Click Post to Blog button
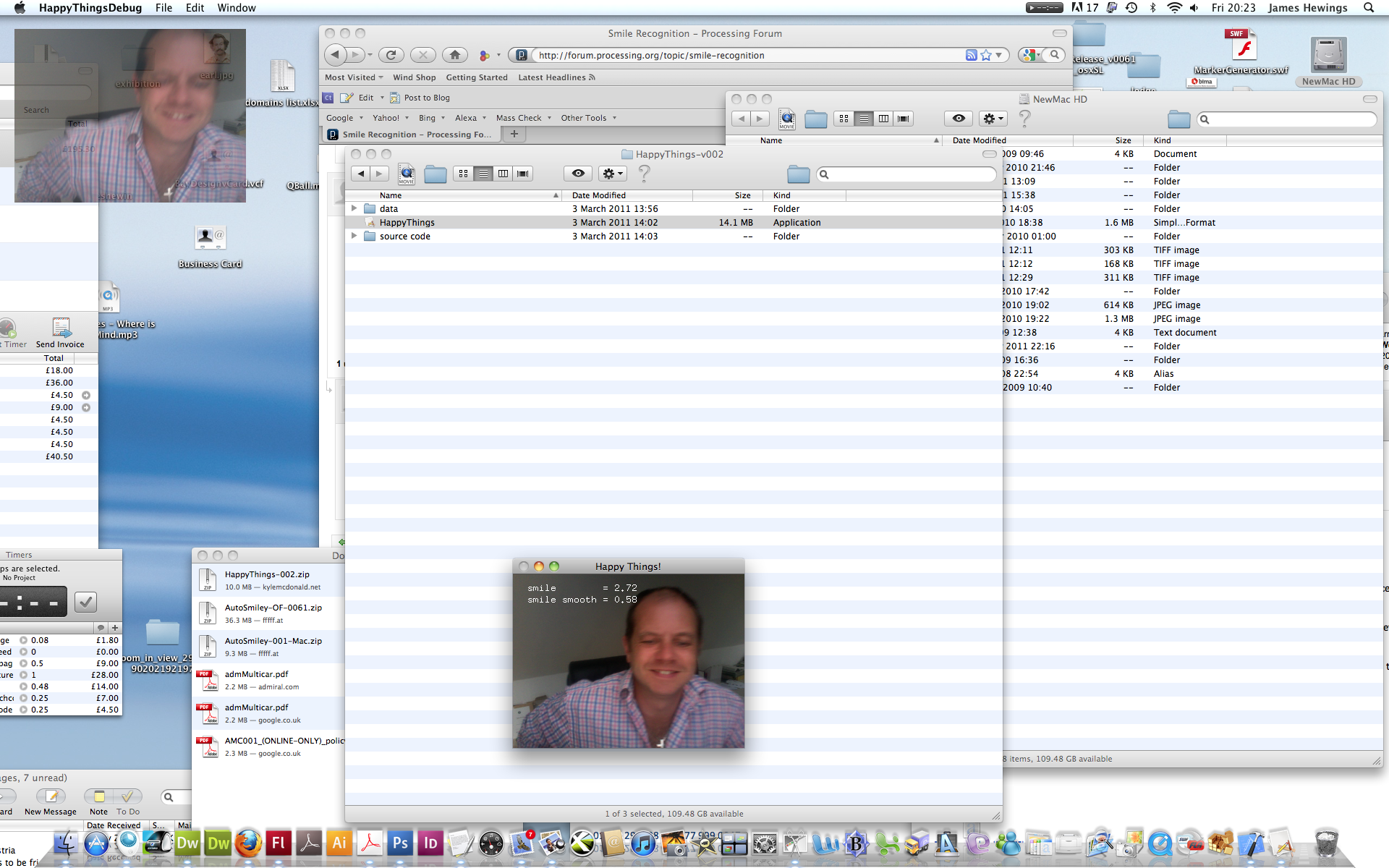1389x868 pixels. pyautogui.click(x=420, y=98)
